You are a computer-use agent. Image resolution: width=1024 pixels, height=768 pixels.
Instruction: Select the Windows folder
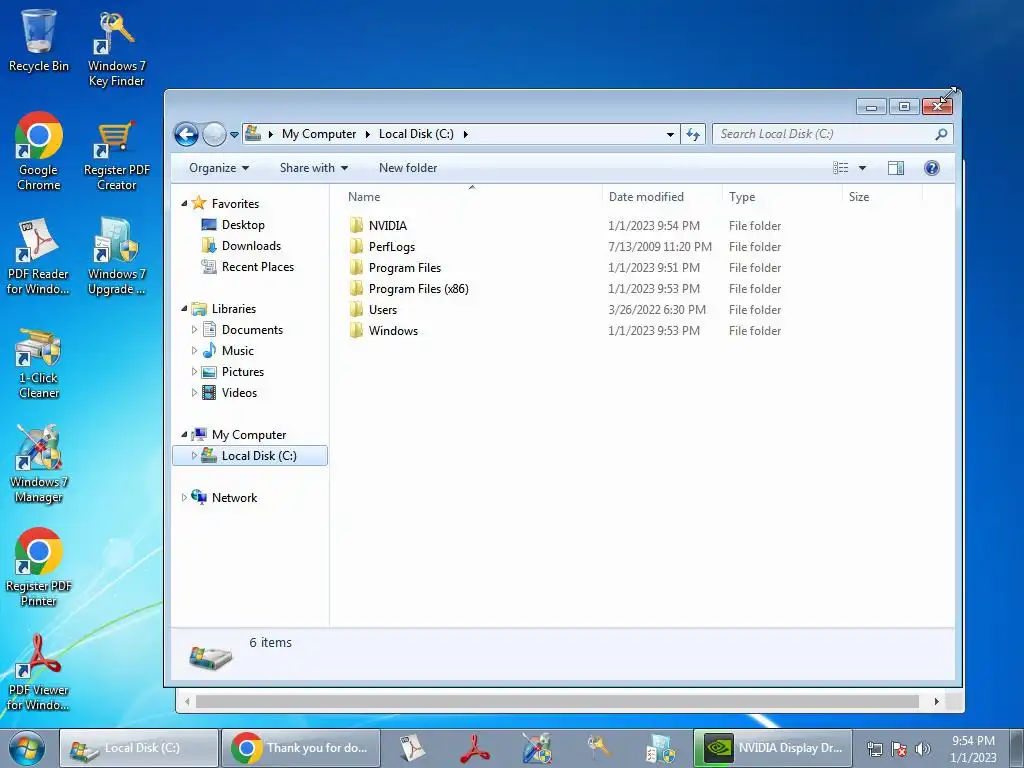pyautogui.click(x=393, y=331)
